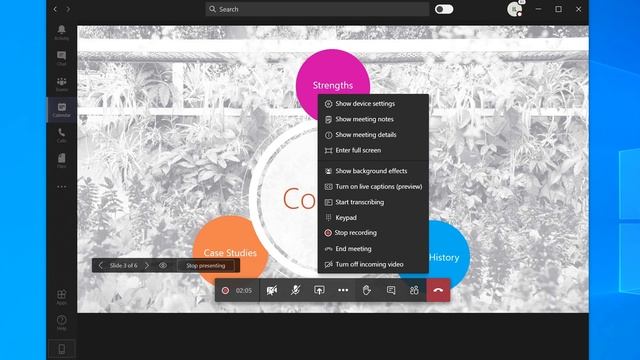Go to the previous slide

coord(100,265)
